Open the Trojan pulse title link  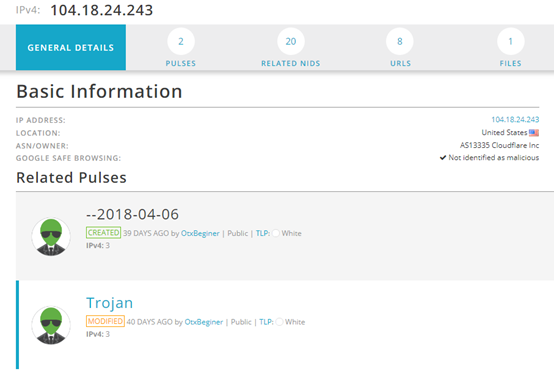click(110, 303)
